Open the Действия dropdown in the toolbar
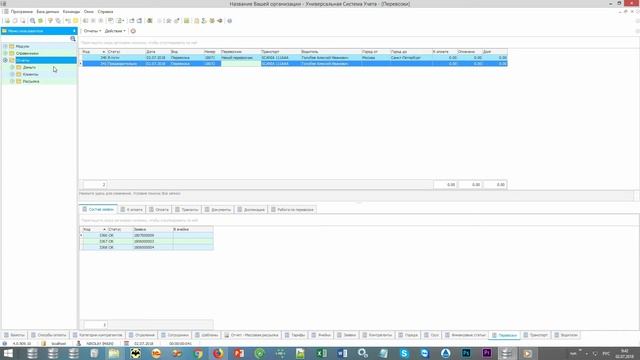Screen dimensions: 640x360 [115, 31]
